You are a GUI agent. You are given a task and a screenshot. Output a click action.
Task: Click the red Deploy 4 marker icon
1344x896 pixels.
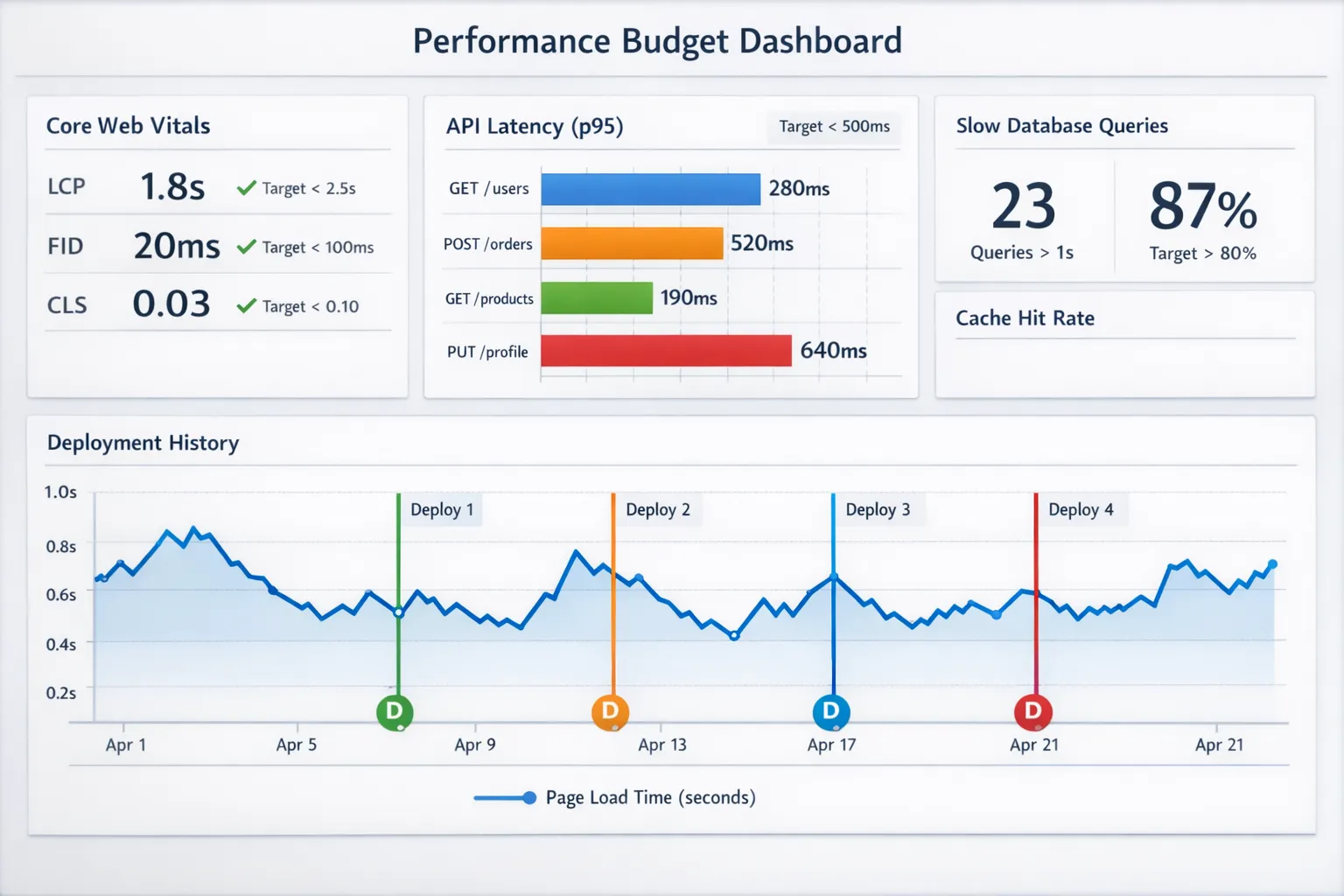pyautogui.click(x=1032, y=711)
